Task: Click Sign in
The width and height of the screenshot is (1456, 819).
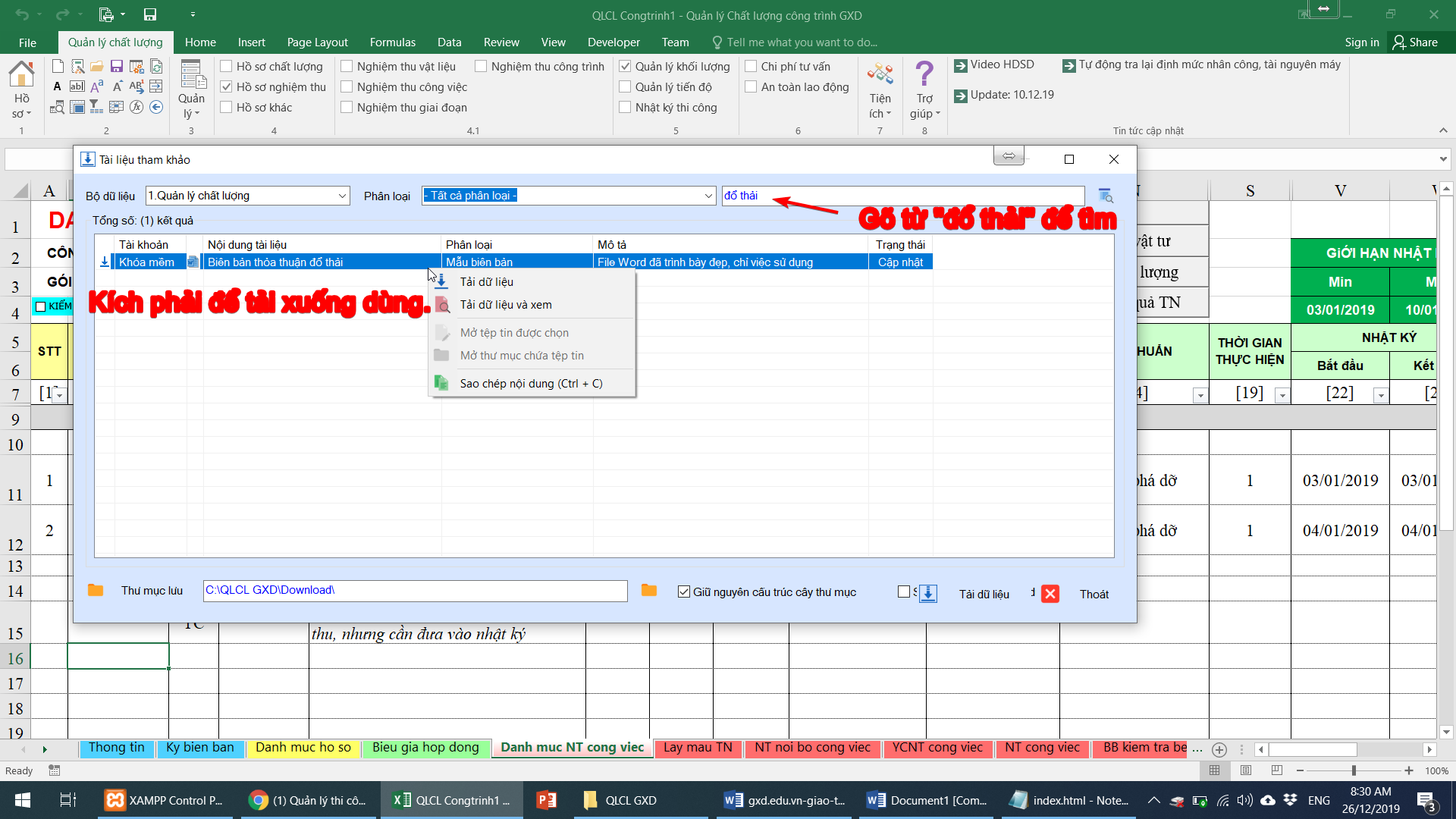Action: (x=1361, y=42)
